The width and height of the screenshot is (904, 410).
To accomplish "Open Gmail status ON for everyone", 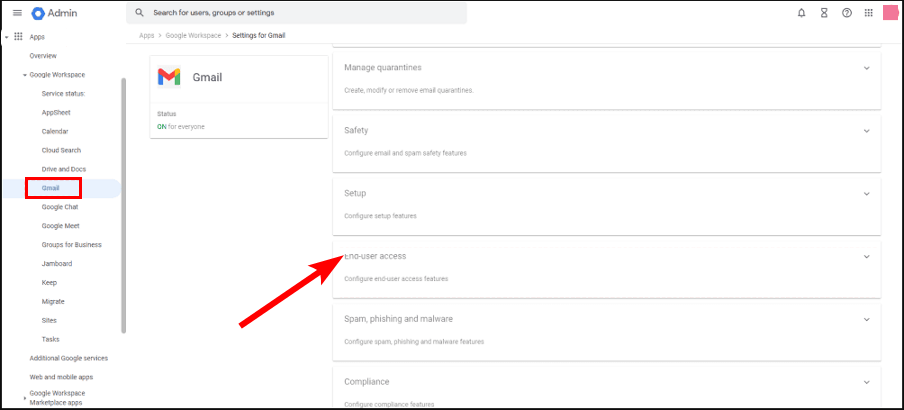I will (x=180, y=126).
